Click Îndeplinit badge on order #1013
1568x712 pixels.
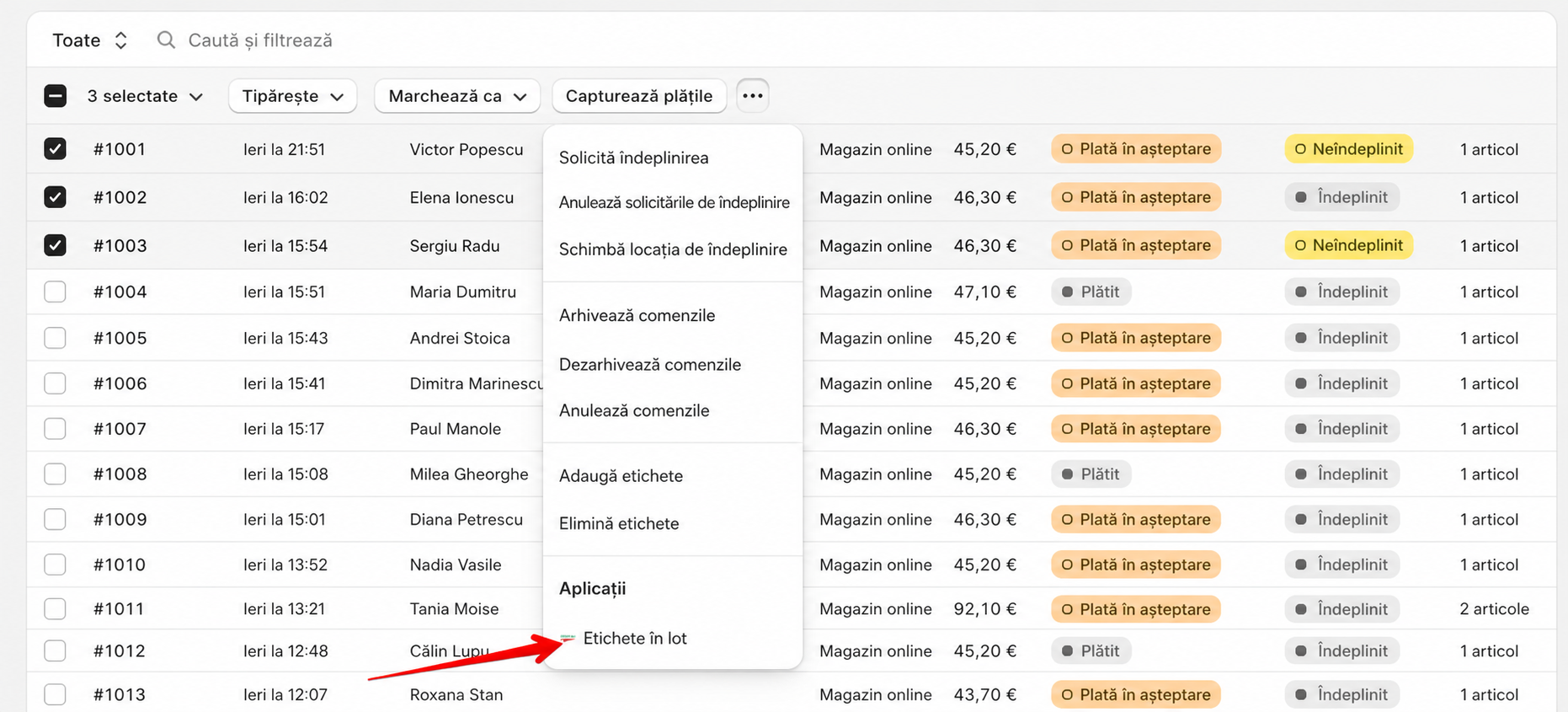tap(1342, 695)
